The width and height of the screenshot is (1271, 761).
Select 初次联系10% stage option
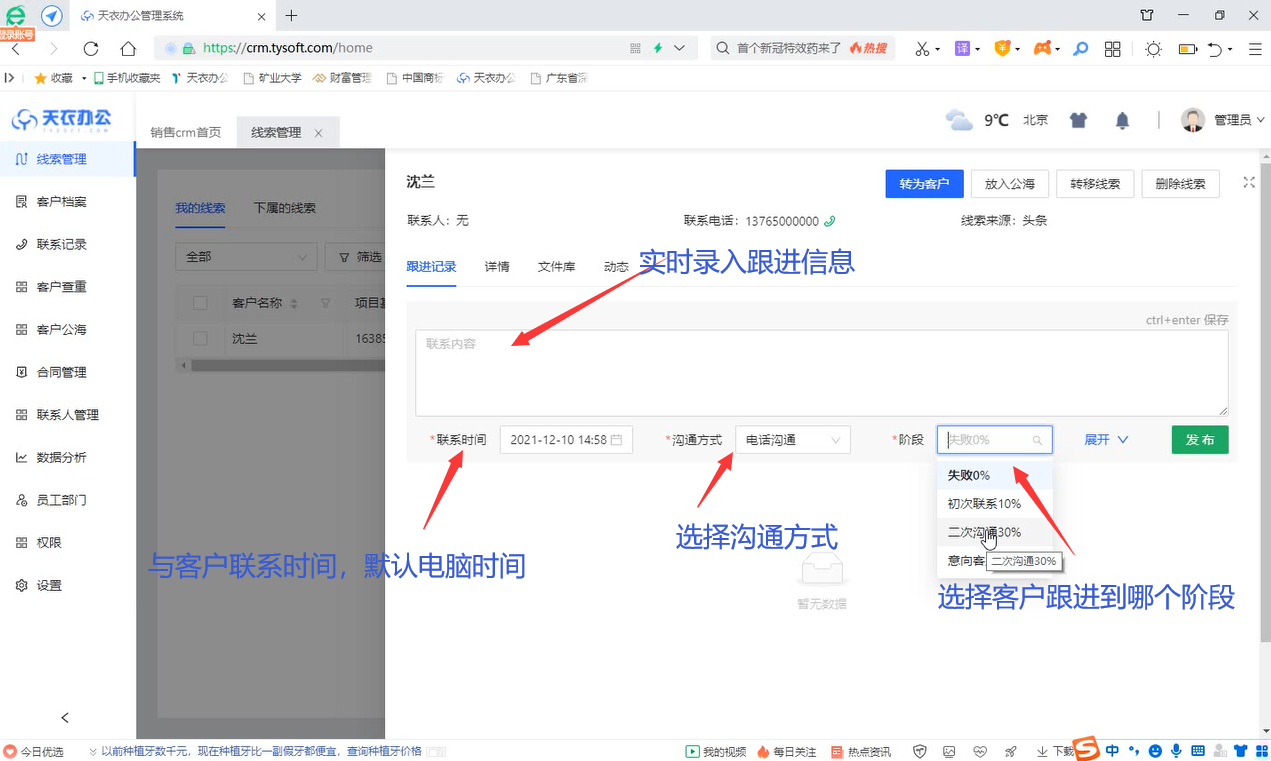(x=995, y=504)
